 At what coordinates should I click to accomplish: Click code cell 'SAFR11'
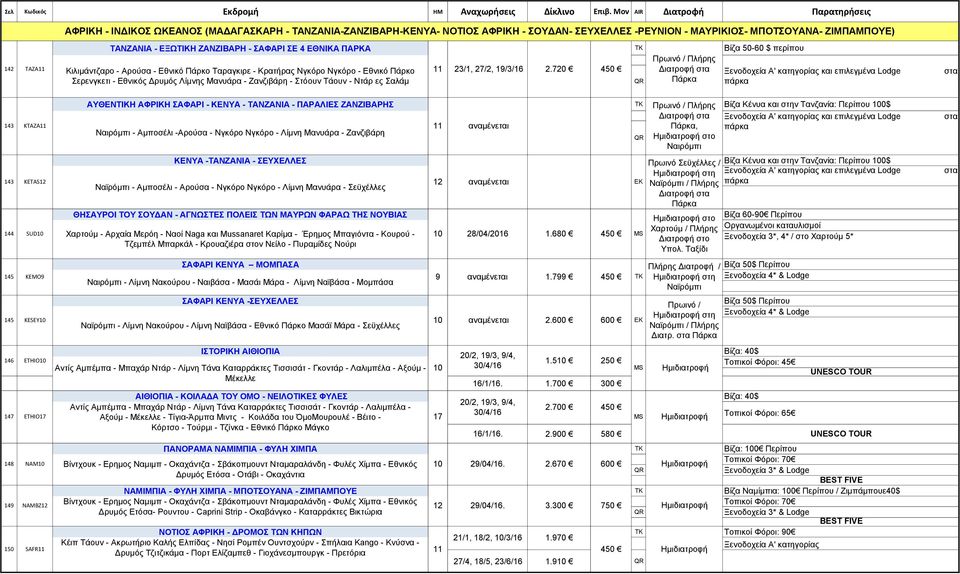pos(35,549)
